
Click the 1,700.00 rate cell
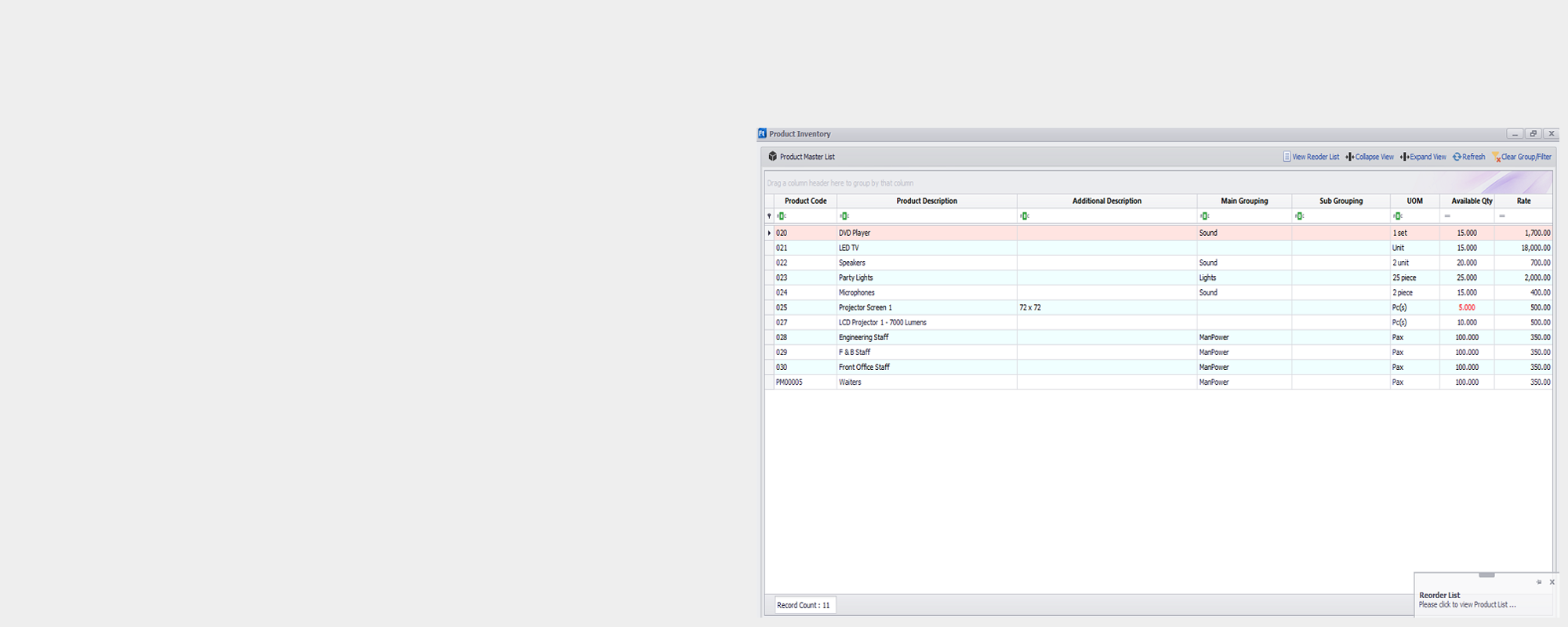(x=1523, y=233)
